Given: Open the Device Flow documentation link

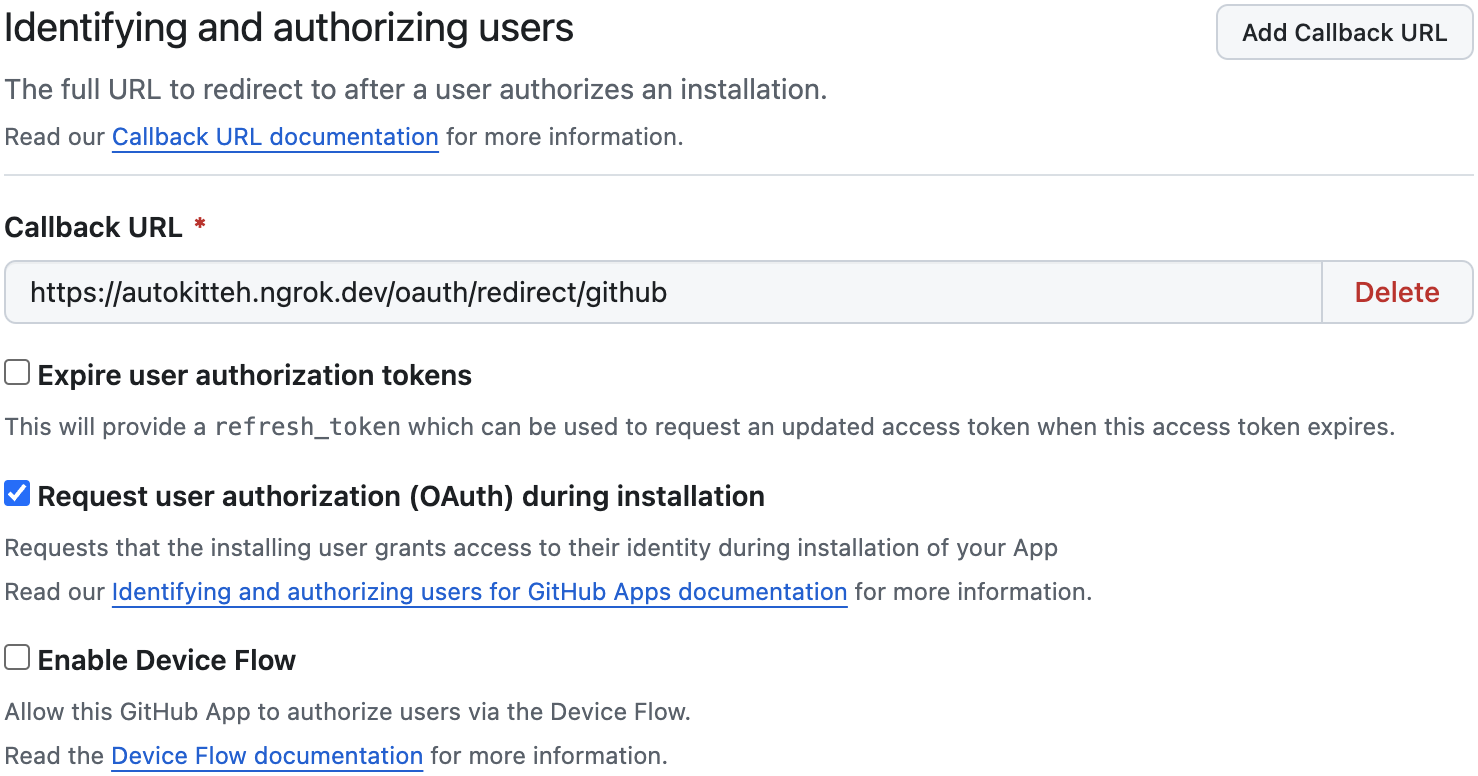Looking at the screenshot, I should (267, 756).
